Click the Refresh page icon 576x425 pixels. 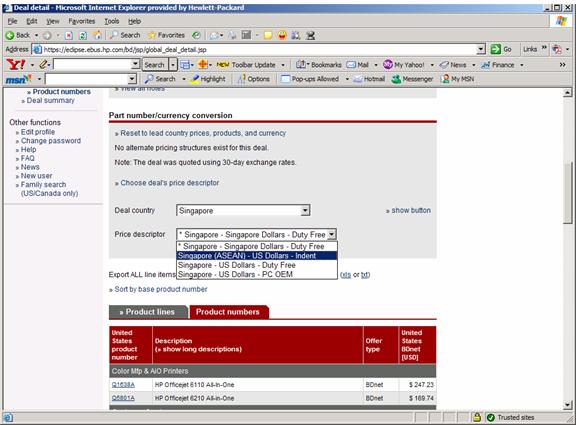tap(83, 36)
